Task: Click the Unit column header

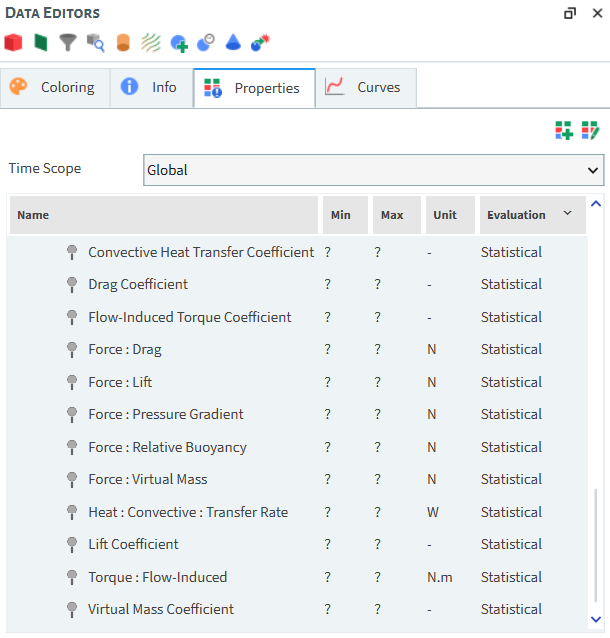Action: 450,215
